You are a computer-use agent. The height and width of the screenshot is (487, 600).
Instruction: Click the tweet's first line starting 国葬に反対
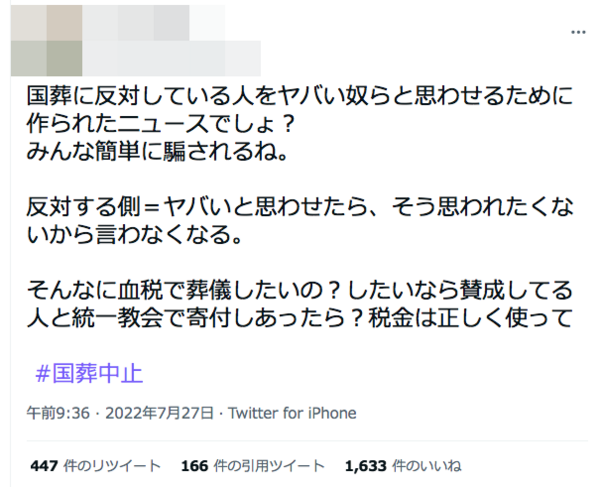300,96
